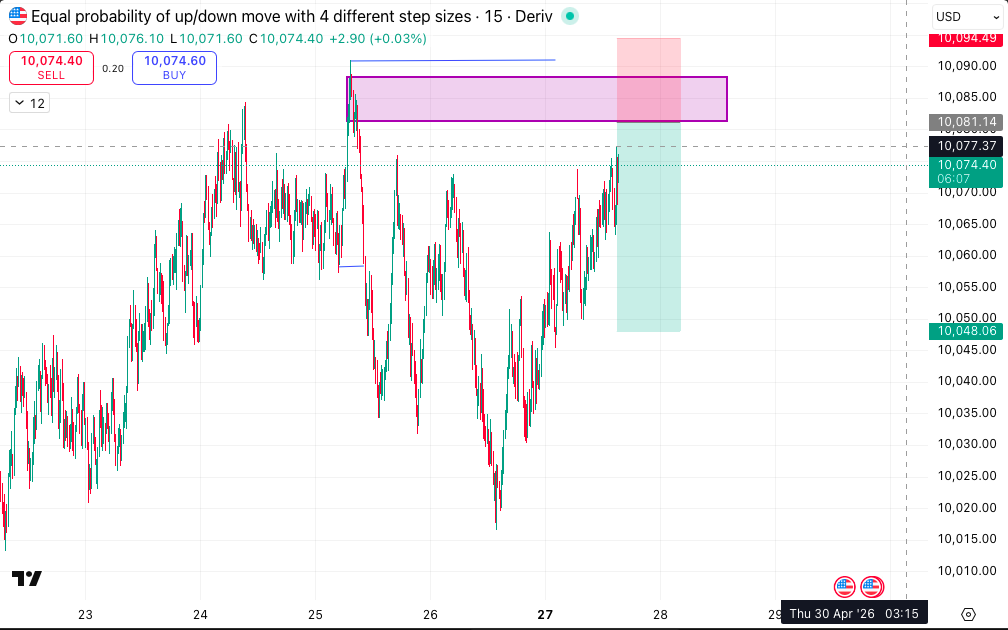This screenshot has width=1008, height=630.
Task: Click the change value +2.90 (+0.03%)
Action: pyautogui.click(x=378, y=39)
